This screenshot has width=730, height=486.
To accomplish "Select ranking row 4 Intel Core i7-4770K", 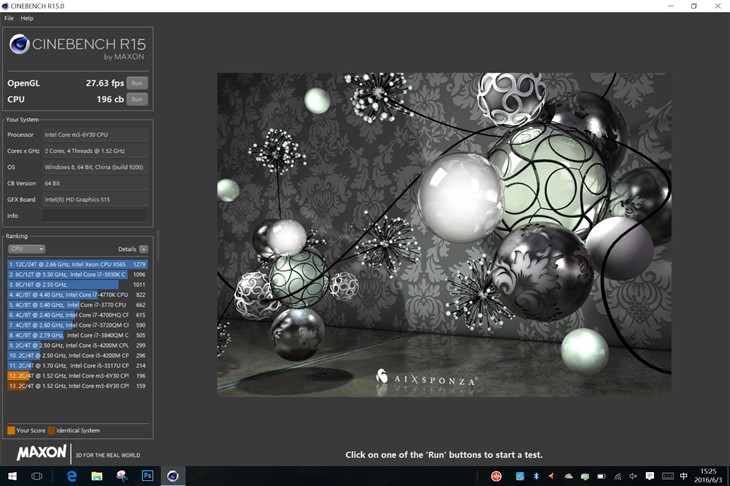I will pos(77,295).
